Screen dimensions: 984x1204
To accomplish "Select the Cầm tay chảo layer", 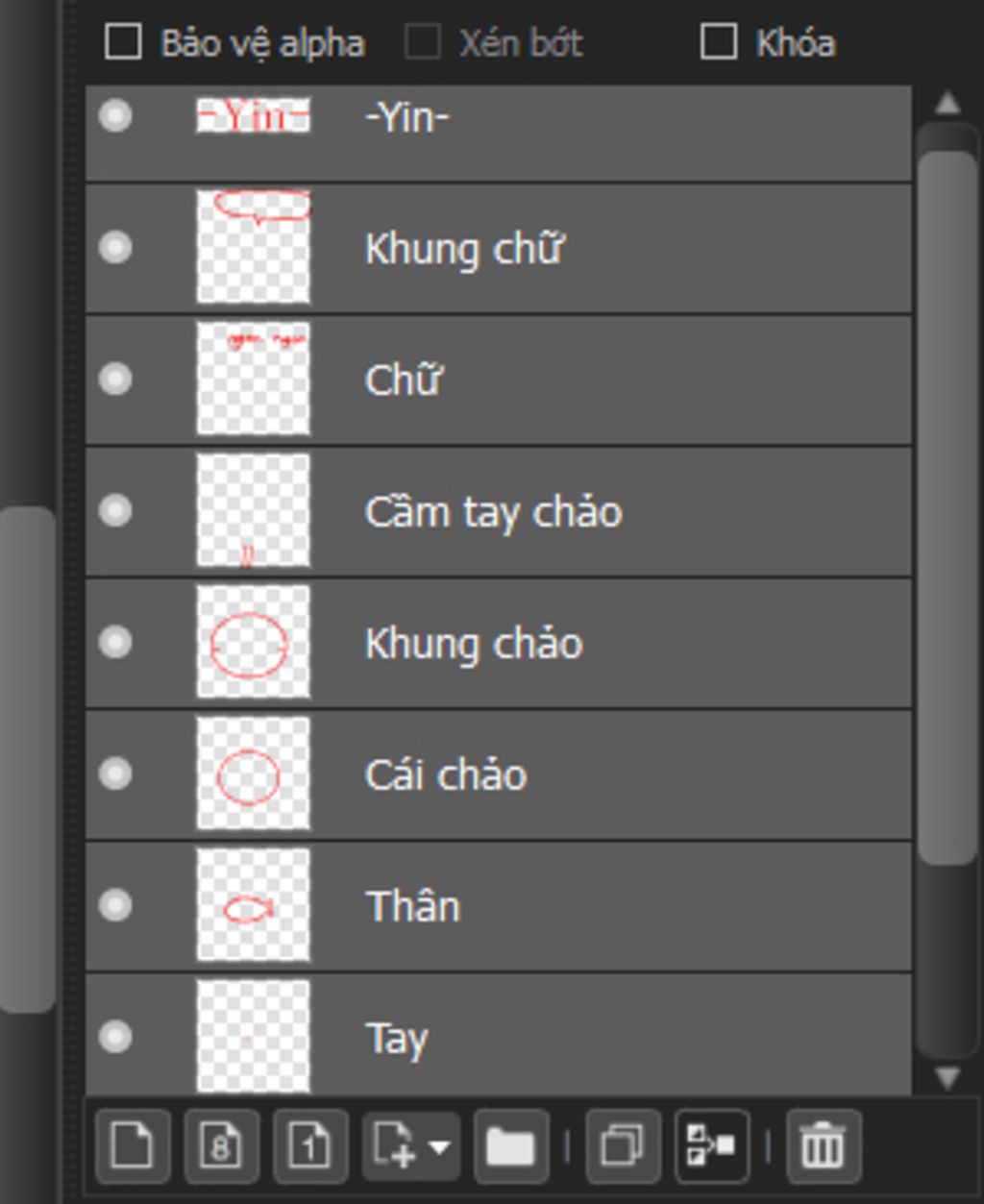I will [499, 511].
